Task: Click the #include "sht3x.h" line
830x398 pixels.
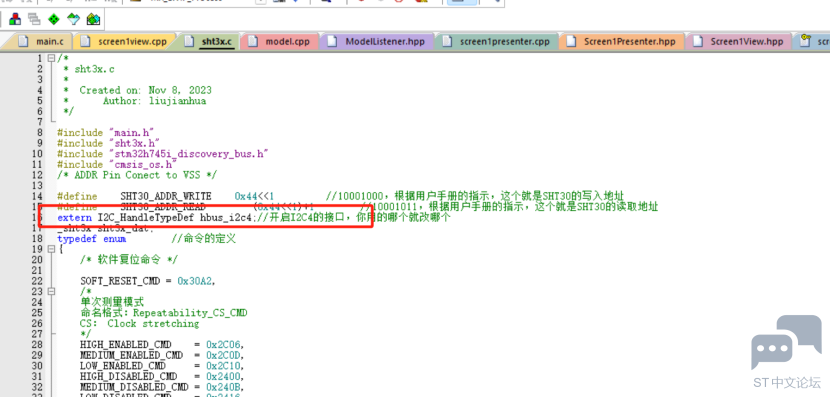Action: point(108,143)
